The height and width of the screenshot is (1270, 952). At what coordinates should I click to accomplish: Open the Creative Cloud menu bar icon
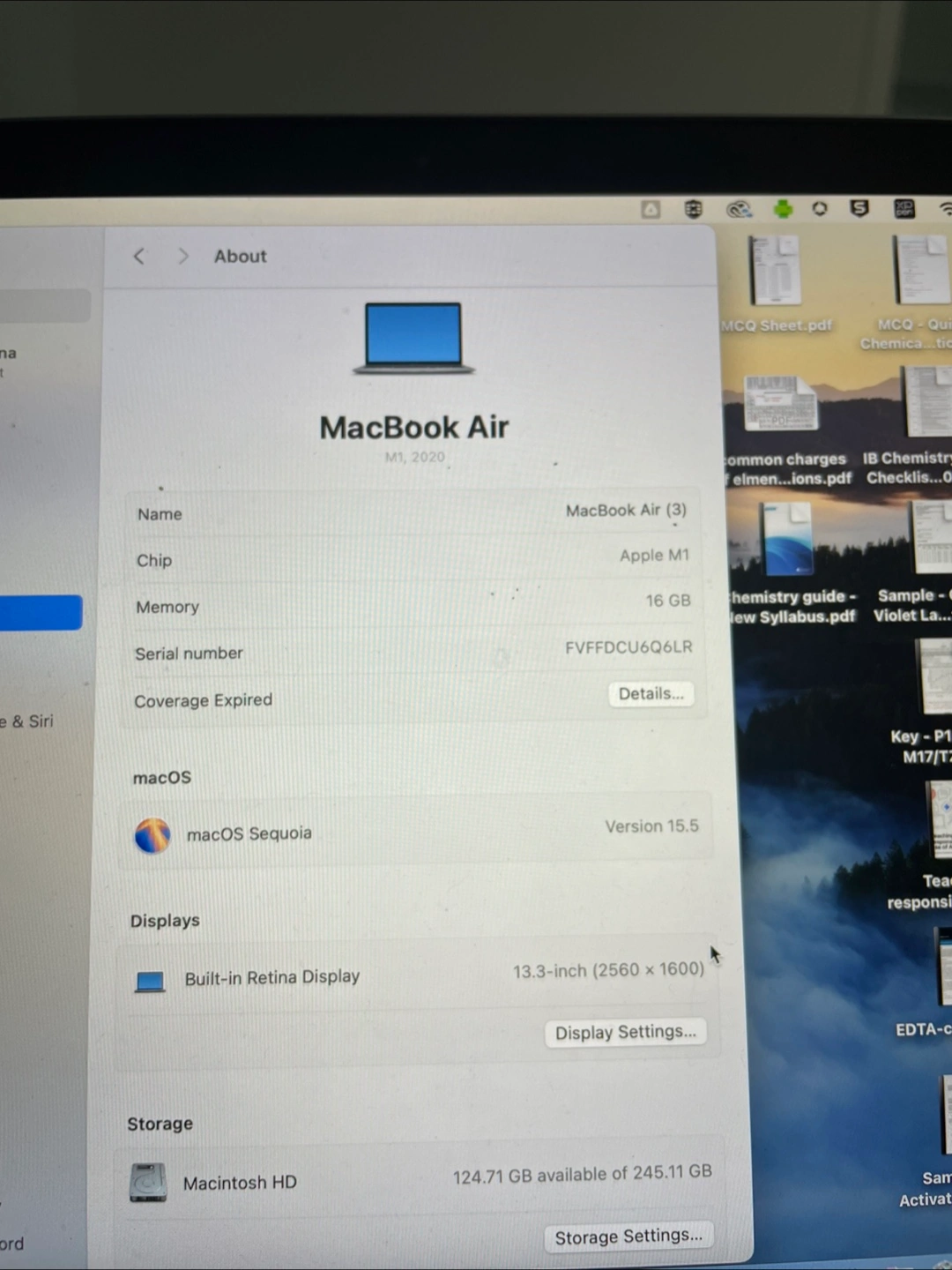(739, 209)
